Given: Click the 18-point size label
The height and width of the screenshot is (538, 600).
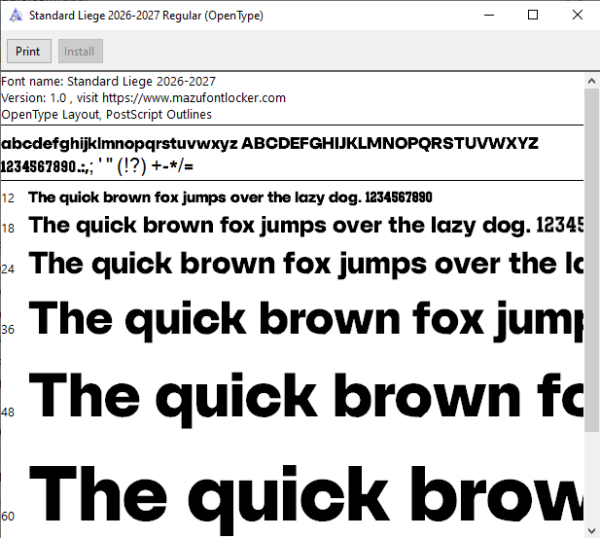Looking at the screenshot, I should pos(8,228).
